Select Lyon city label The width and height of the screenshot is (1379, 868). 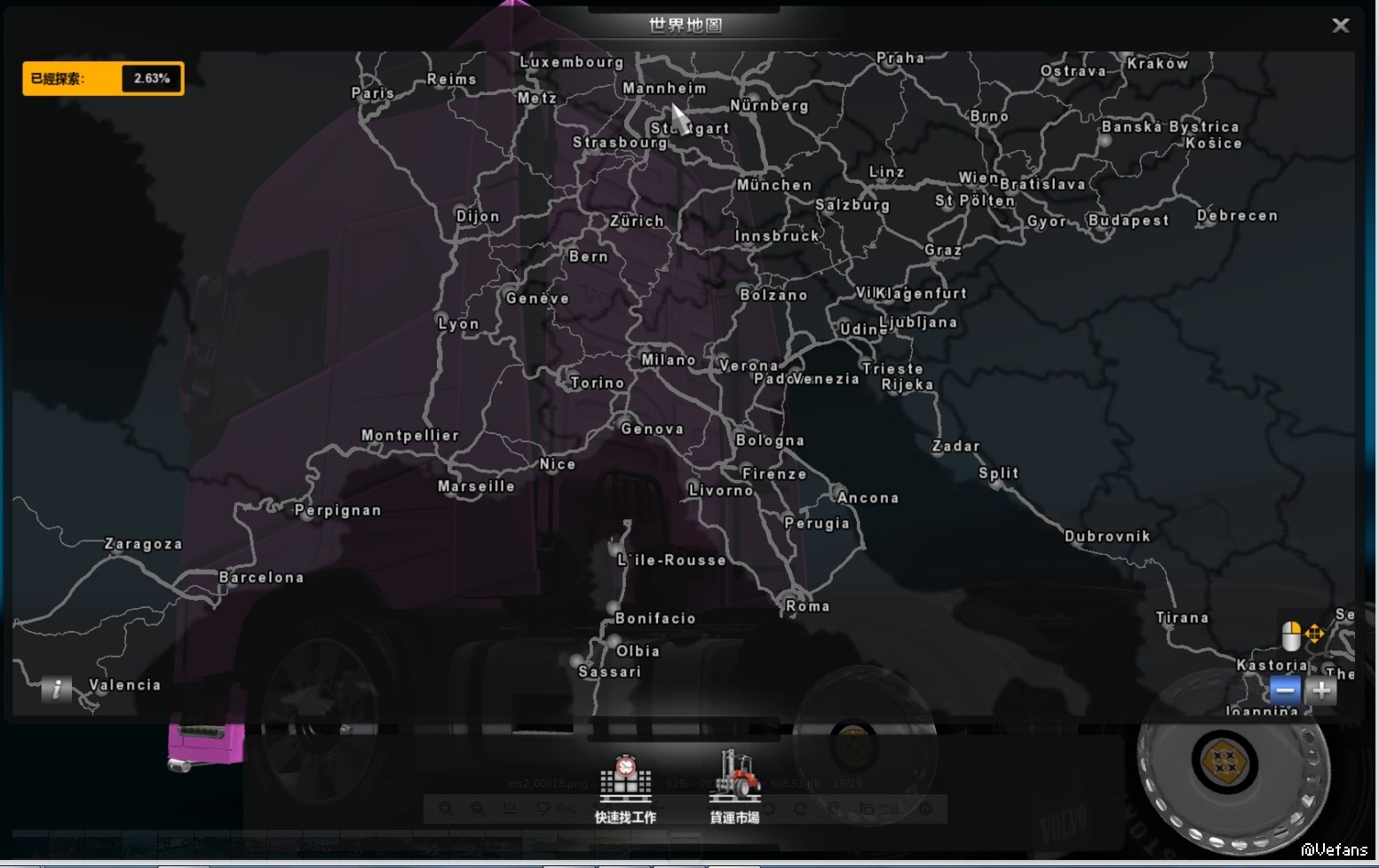click(458, 324)
